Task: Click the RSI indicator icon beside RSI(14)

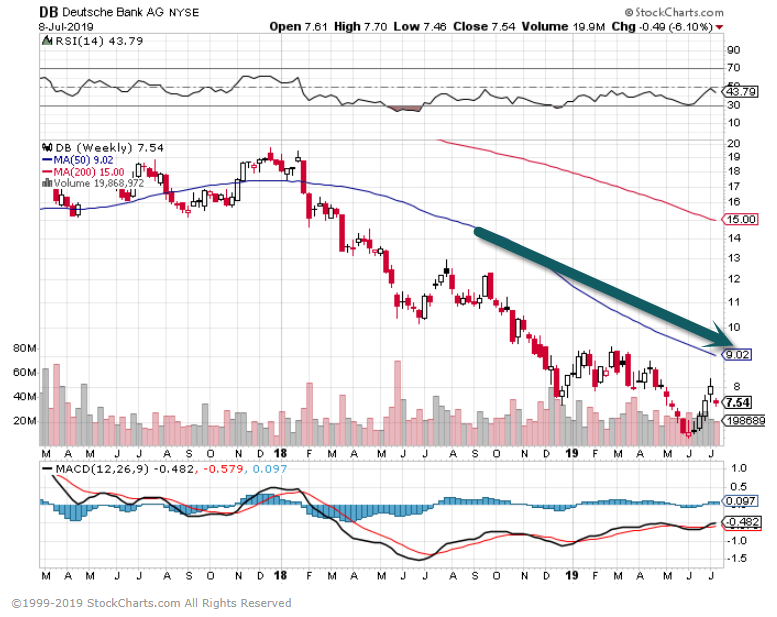Action: [48, 41]
